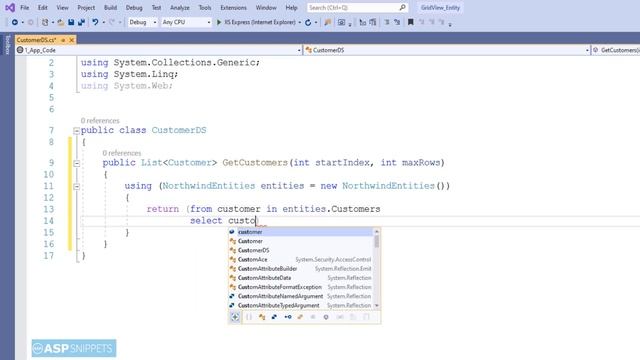Screen dimensions: 640x360
Task: Collapse the GetCustomers method region
Action: tap(76, 163)
